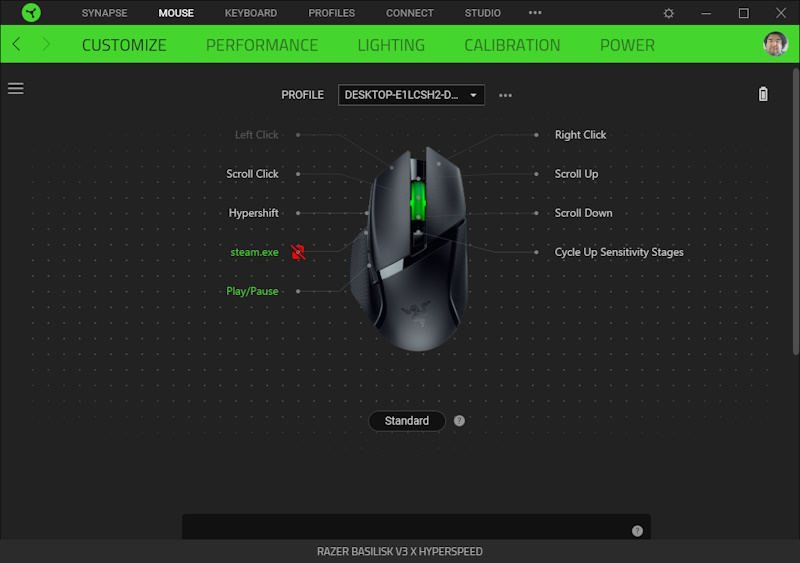Select Cycle Up Sensitivity Stages assignment
Screen dimensions: 800x563
(x=619, y=252)
